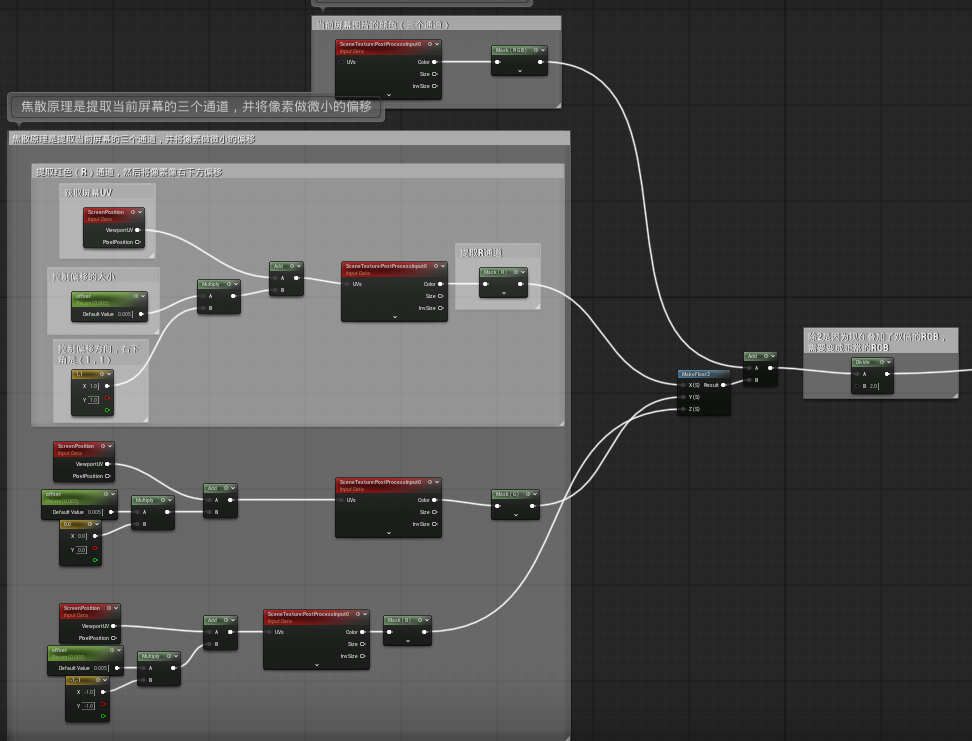Toggle preview circle on Divide node

pyautogui.click(x=881, y=362)
